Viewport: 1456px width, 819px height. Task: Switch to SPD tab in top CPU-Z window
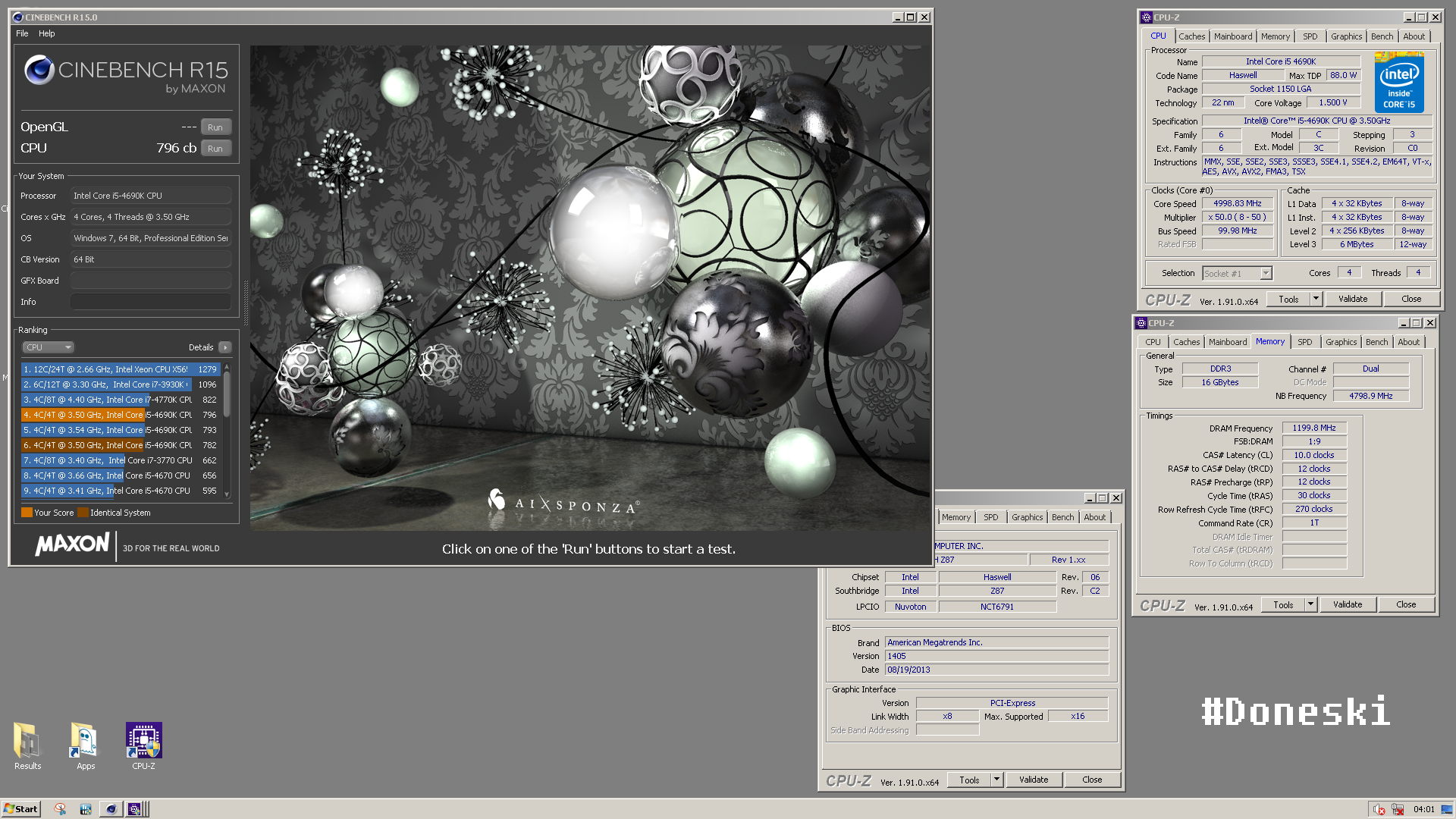[1310, 36]
